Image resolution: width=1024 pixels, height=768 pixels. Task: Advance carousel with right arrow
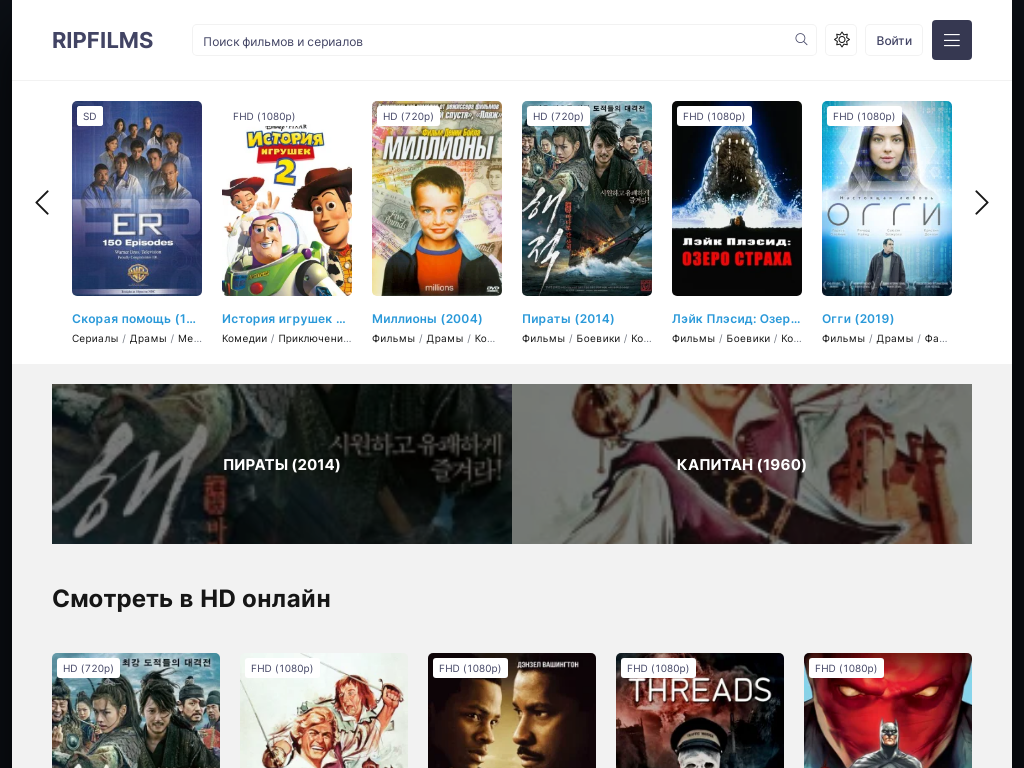coord(982,202)
